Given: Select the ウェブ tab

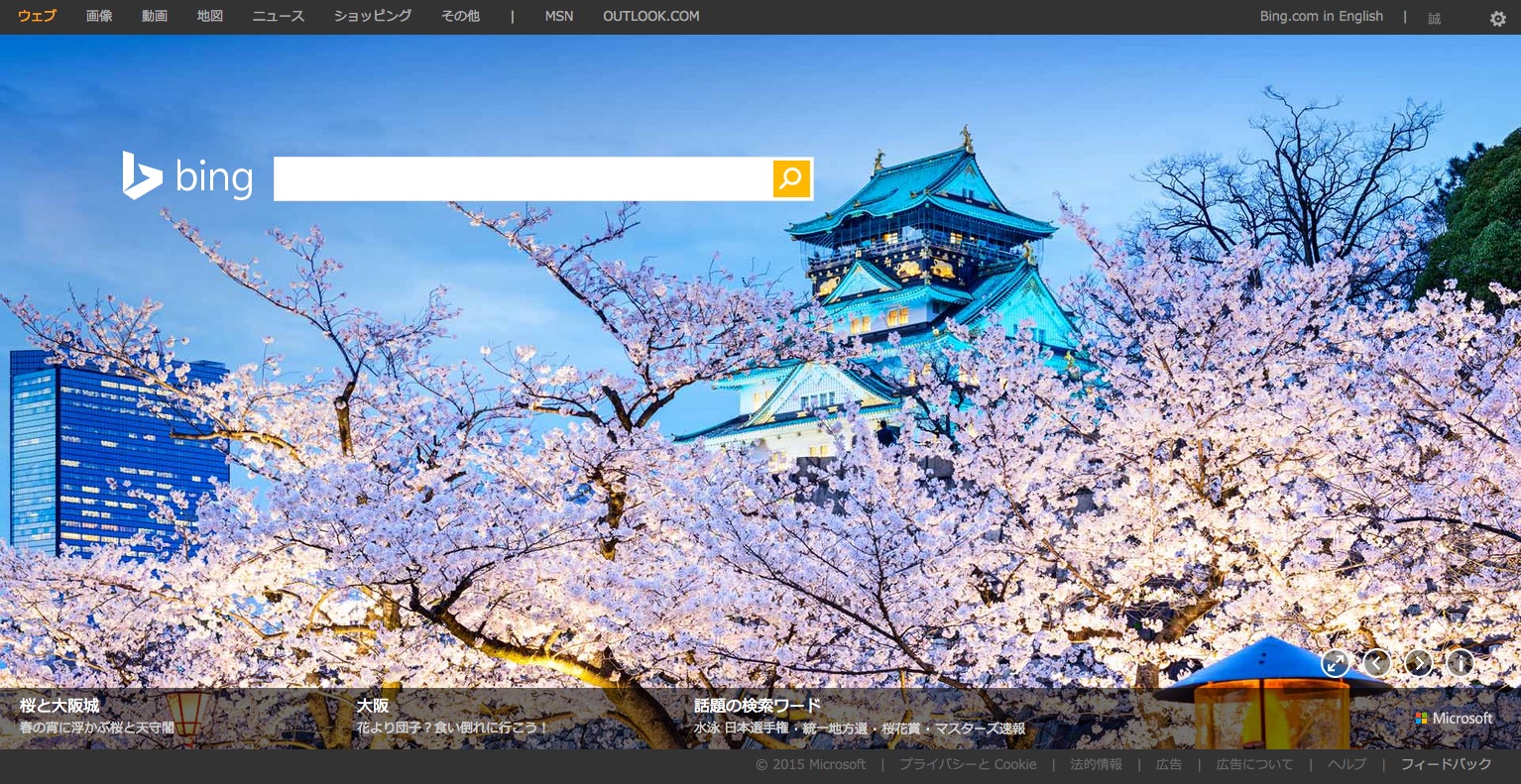Looking at the screenshot, I should [x=37, y=16].
